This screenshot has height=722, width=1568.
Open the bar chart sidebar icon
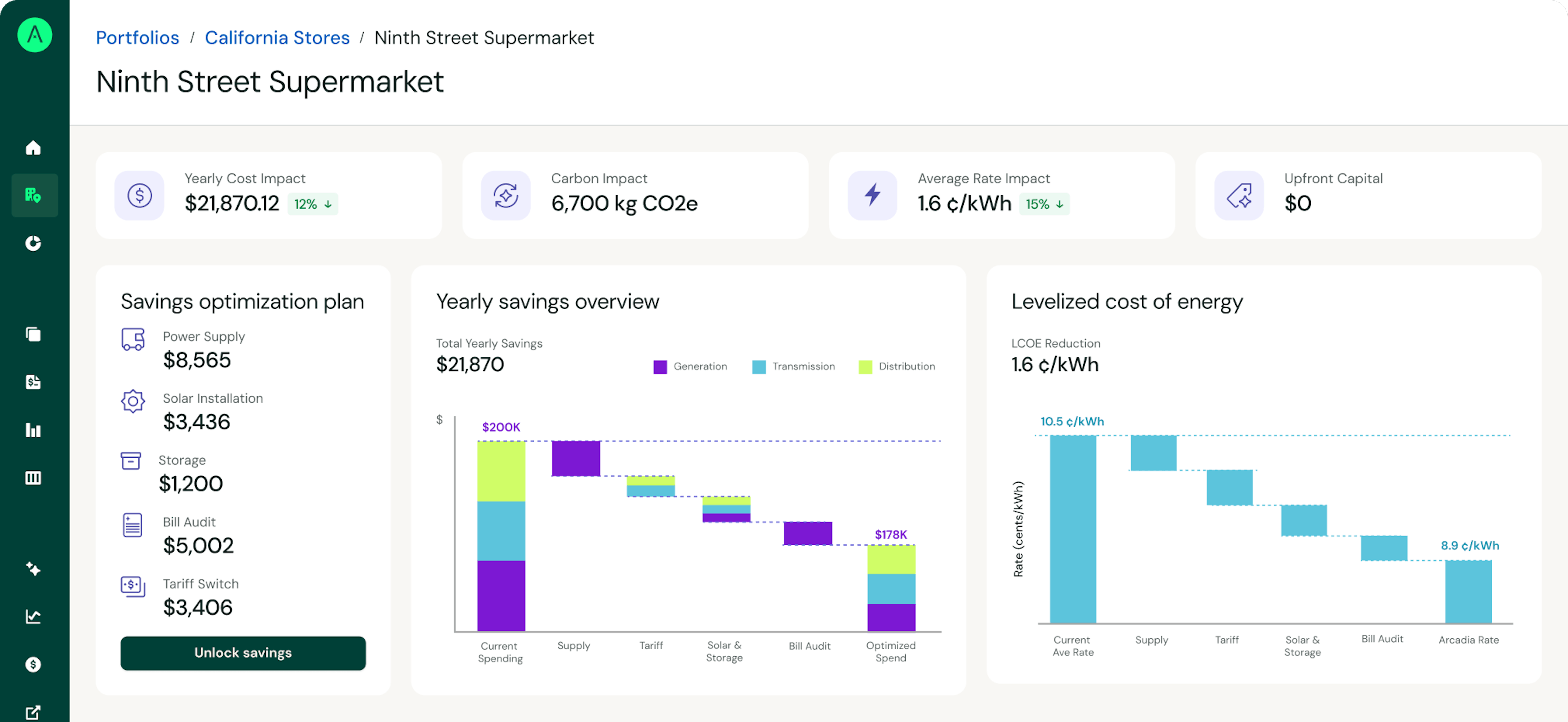pyautogui.click(x=33, y=430)
